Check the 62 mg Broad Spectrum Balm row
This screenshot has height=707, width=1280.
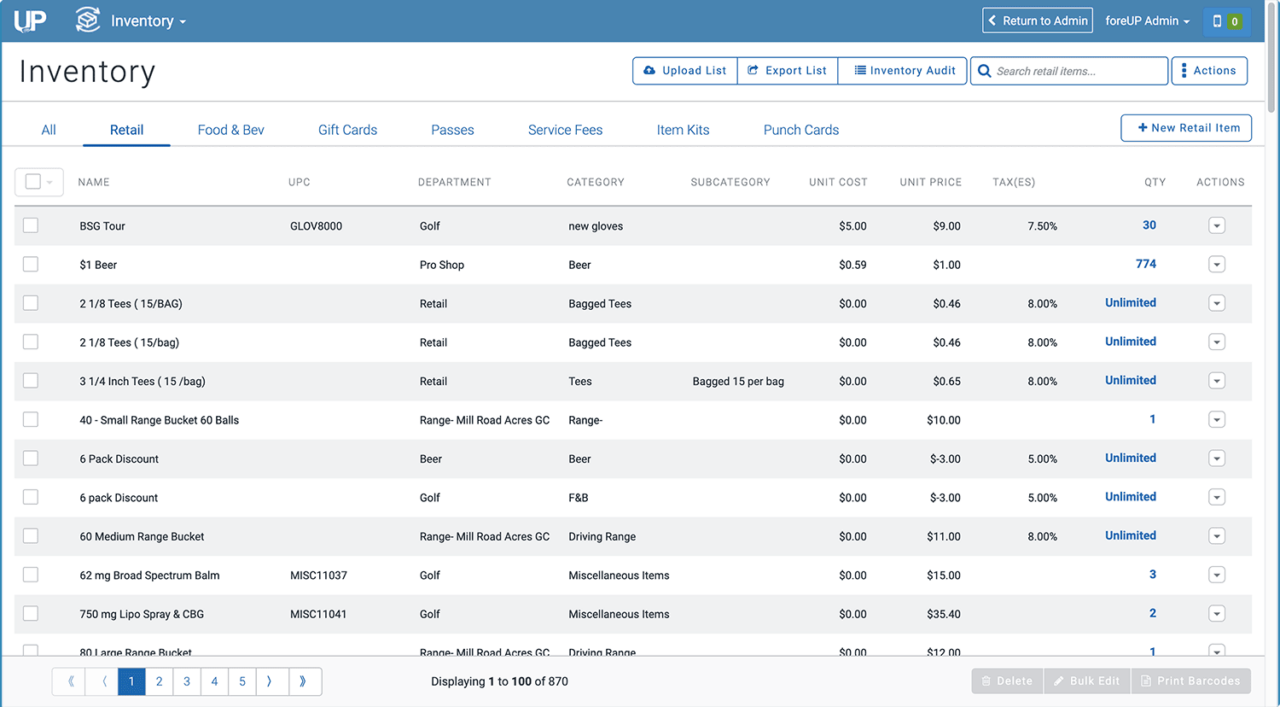pyautogui.click(x=31, y=575)
